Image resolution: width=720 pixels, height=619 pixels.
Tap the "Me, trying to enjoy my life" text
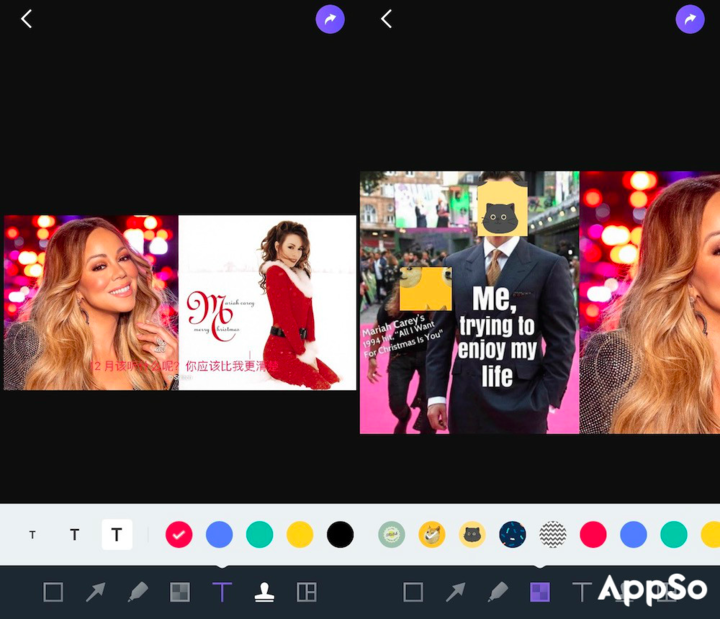497,338
